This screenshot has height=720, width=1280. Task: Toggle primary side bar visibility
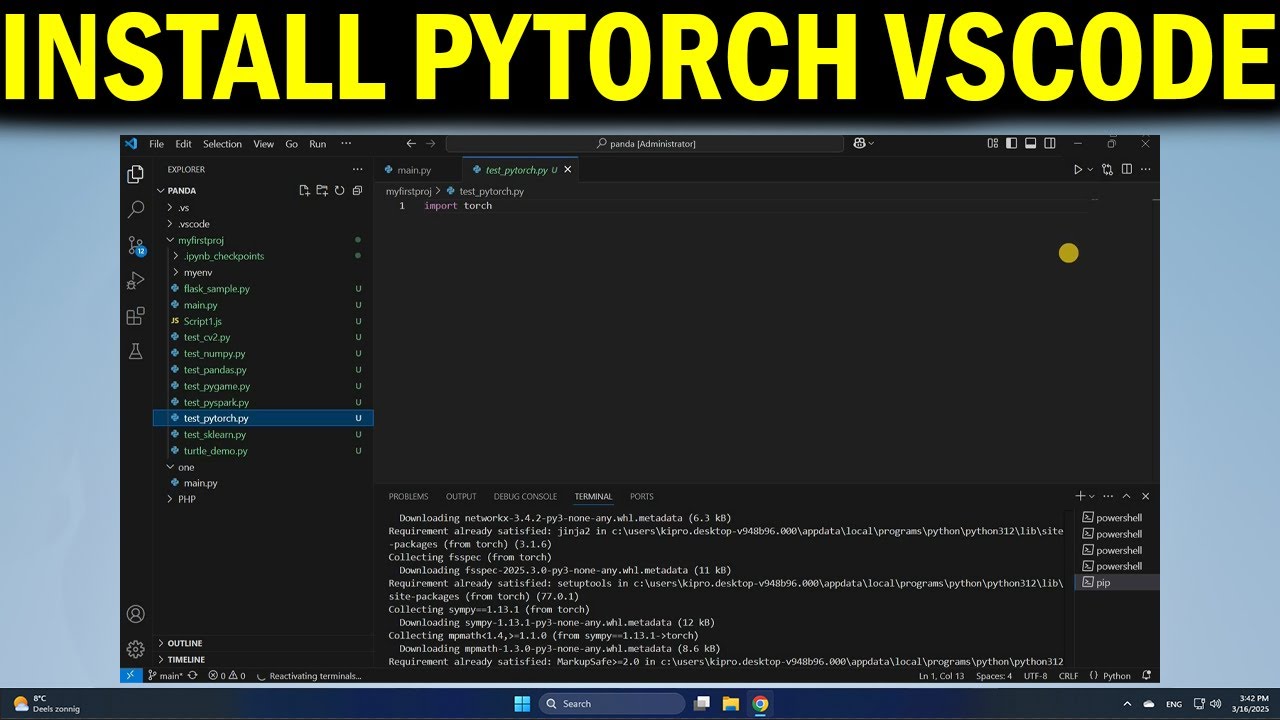1012,144
